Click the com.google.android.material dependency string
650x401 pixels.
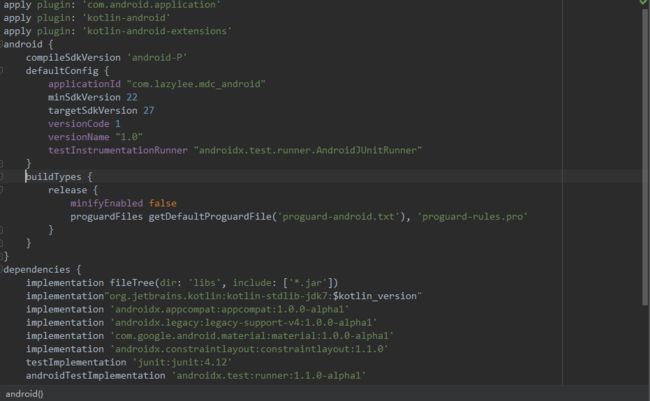(252, 336)
